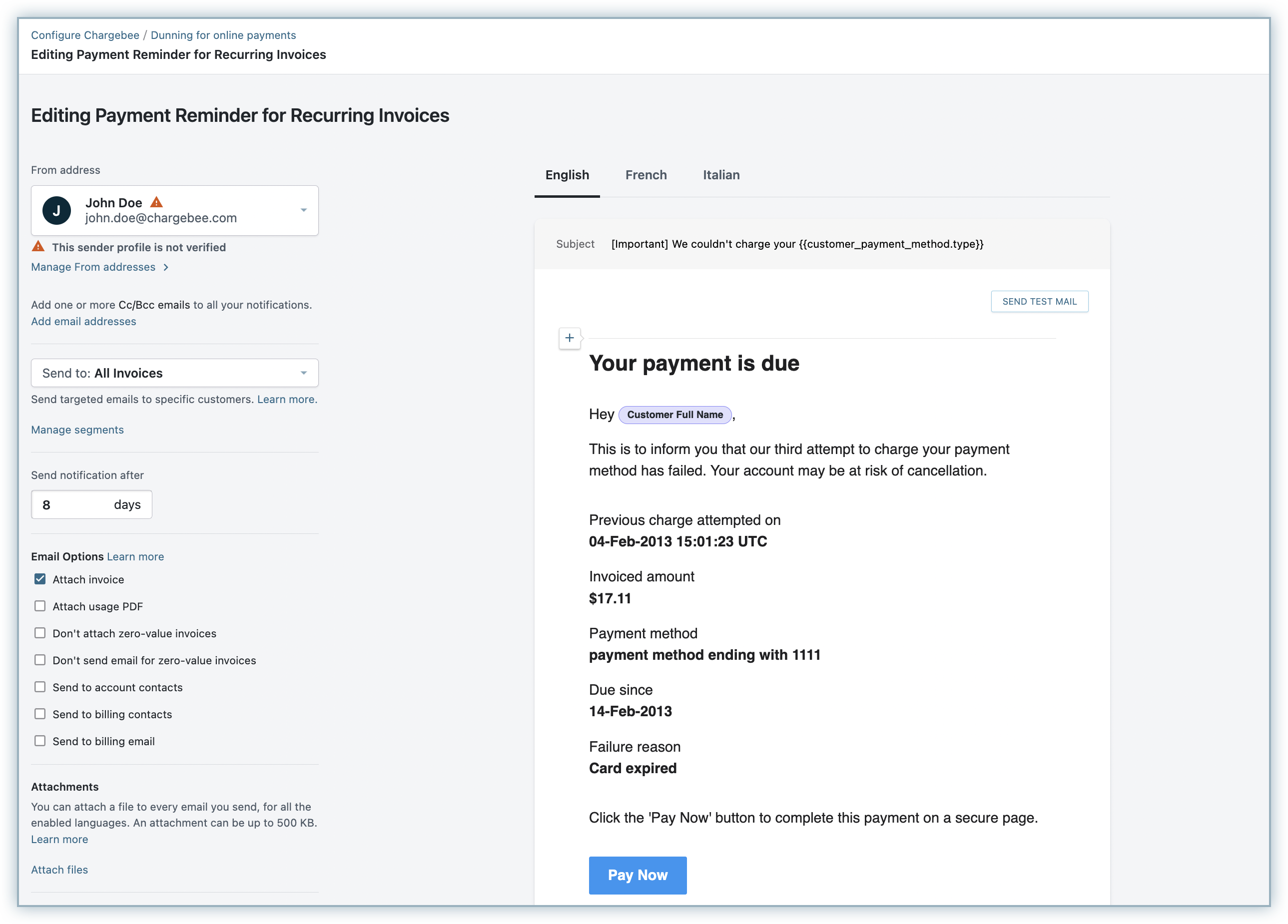The image size is (1288, 924).
Task: Click the plus icon to add content block
Action: click(x=569, y=338)
